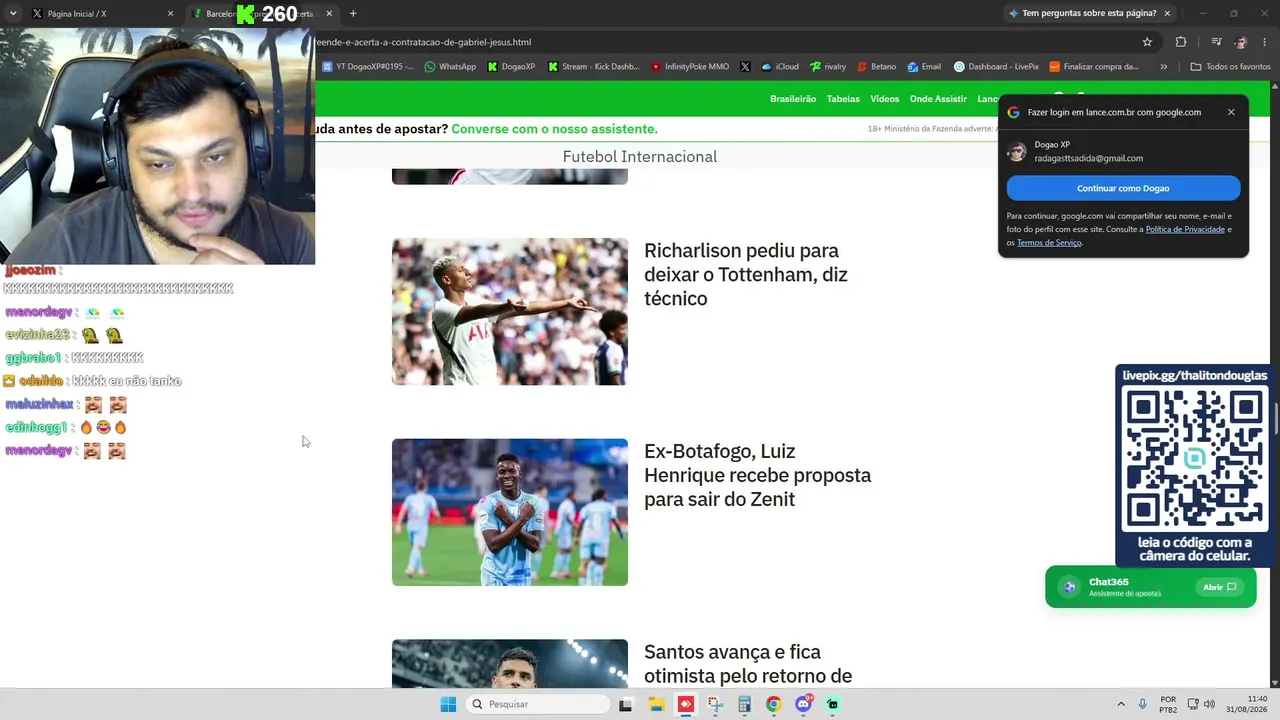Open the POR PTB2 language indicator
This screenshot has height=720, width=1280.
click(1168, 704)
